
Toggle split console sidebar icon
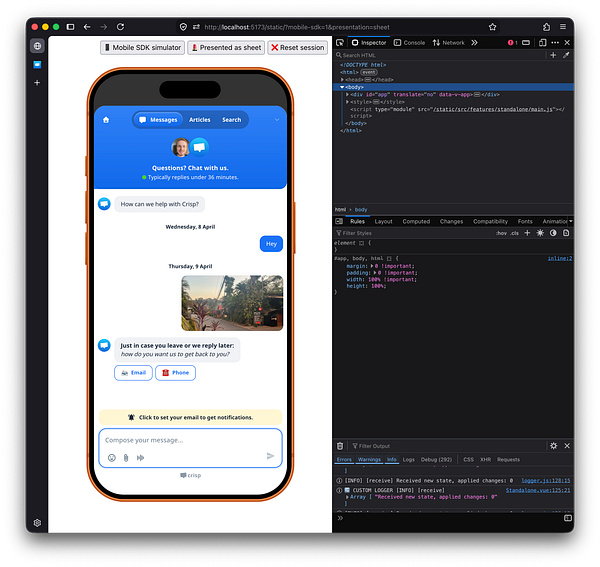click(x=568, y=518)
